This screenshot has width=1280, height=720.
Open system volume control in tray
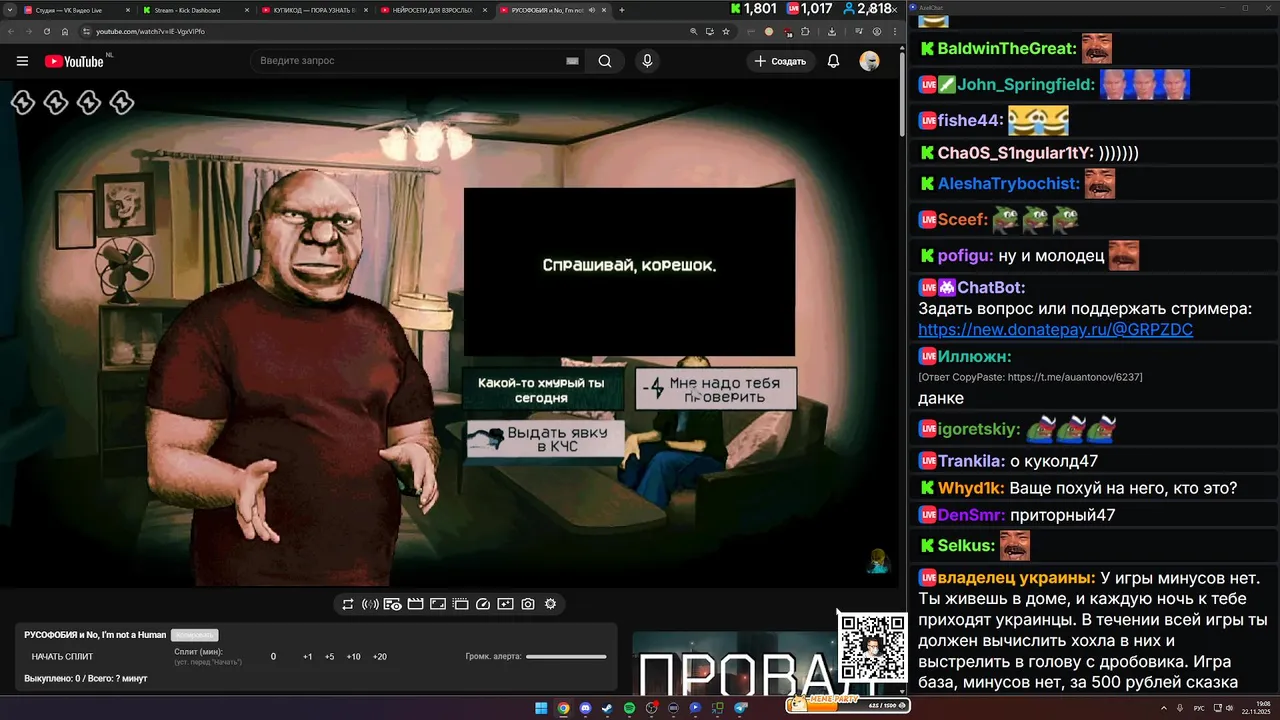pyautogui.click(x=1229, y=708)
